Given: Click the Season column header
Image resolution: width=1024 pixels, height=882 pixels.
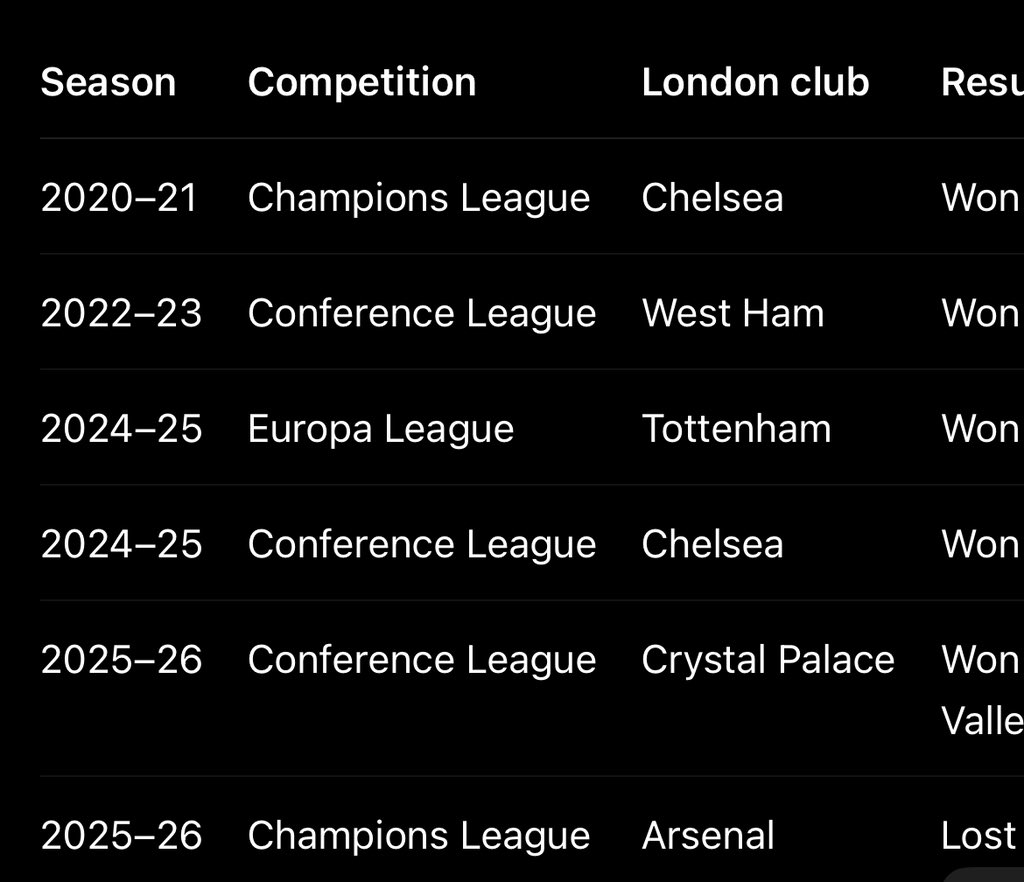Looking at the screenshot, I should click(x=108, y=82).
